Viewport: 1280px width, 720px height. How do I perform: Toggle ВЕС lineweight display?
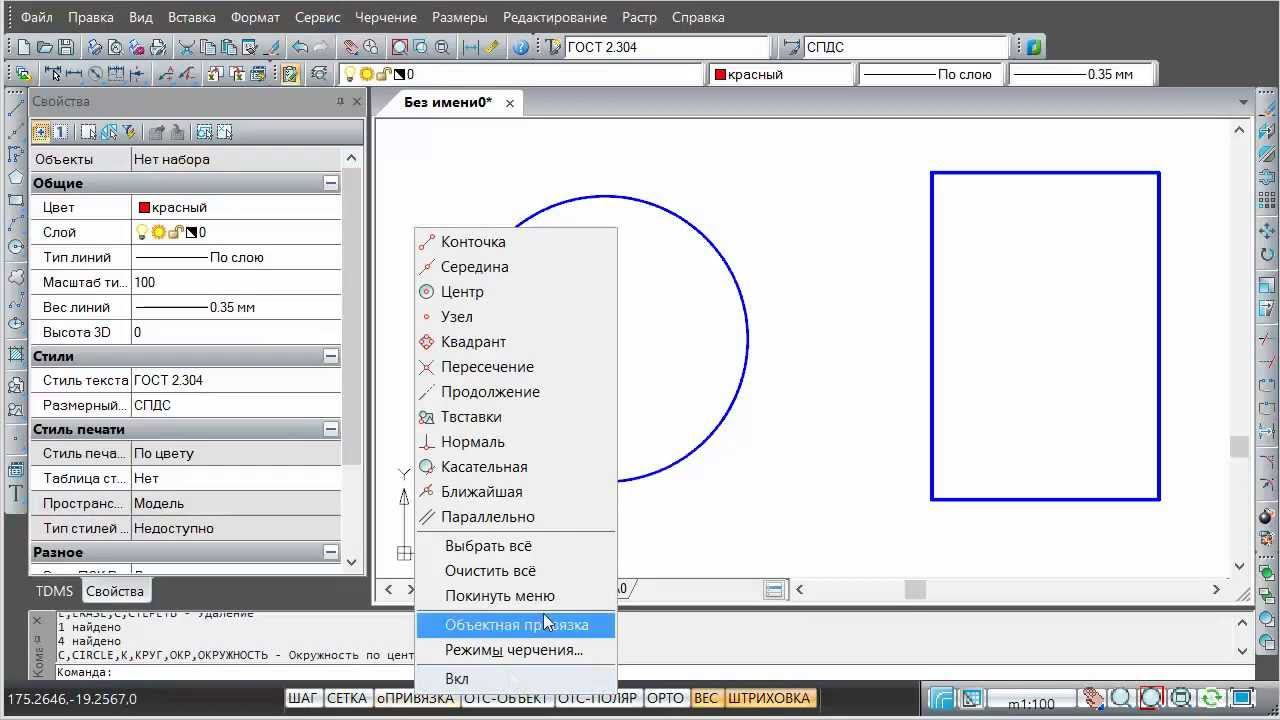pos(706,698)
